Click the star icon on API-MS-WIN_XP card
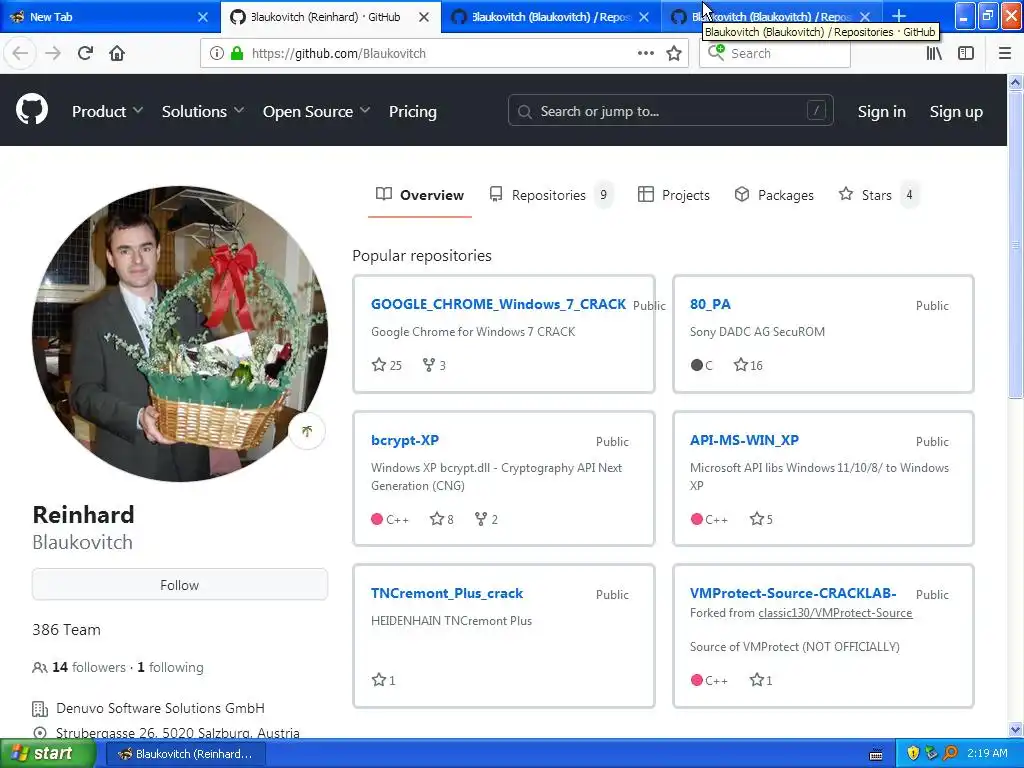 757,519
